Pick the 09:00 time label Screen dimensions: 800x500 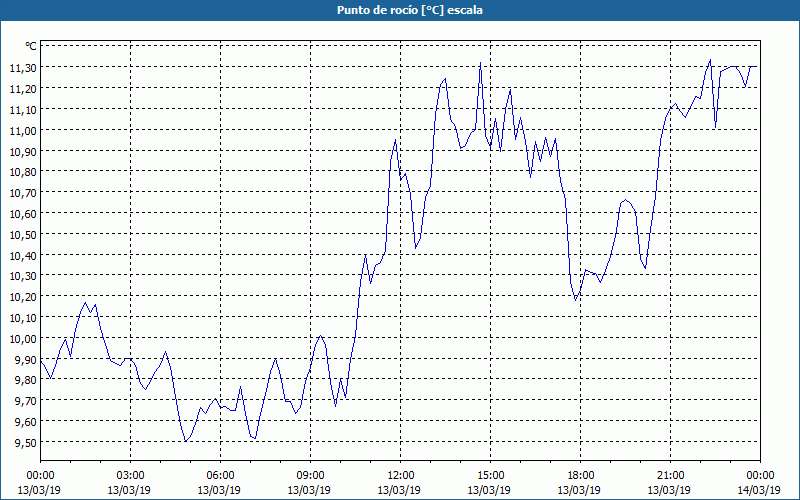[x=310, y=476]
